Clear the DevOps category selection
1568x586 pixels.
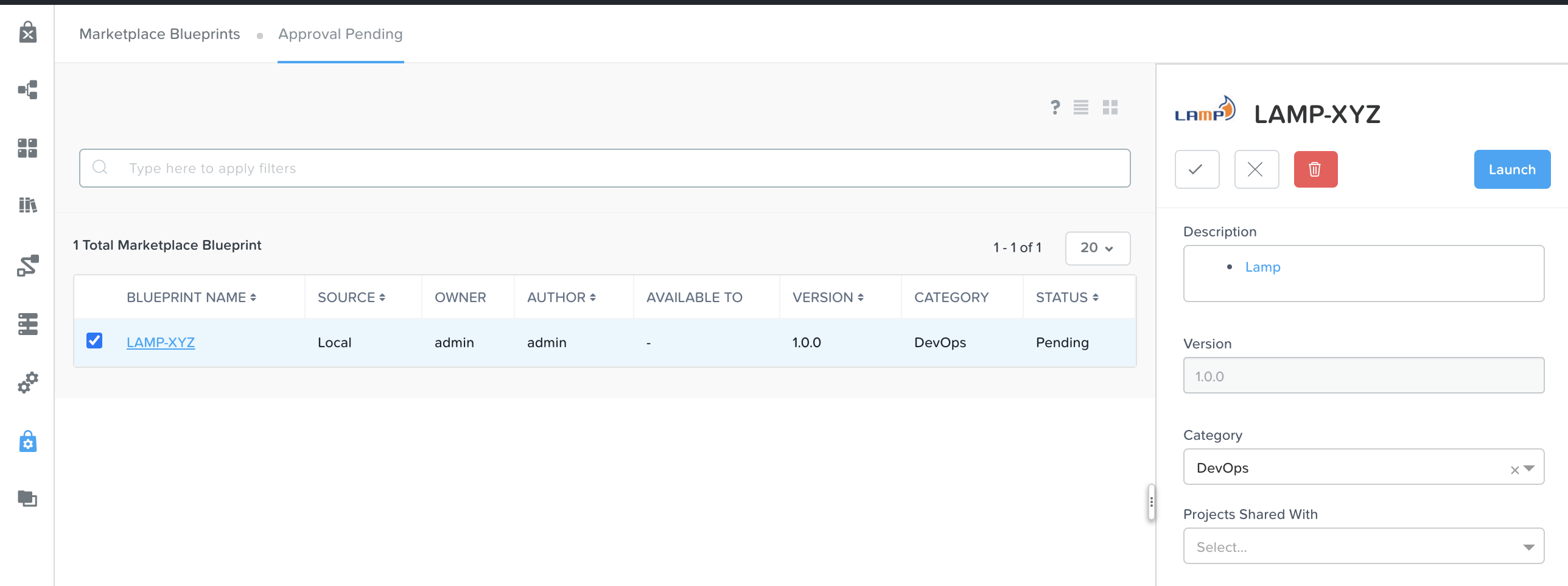[x=1514, y=470]
